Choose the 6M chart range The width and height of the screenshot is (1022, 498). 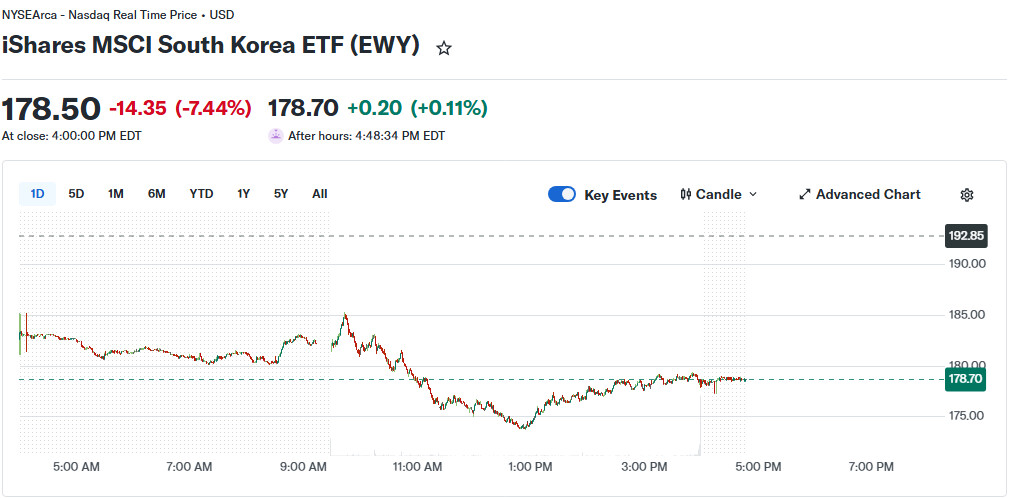(x=156, y=194)
